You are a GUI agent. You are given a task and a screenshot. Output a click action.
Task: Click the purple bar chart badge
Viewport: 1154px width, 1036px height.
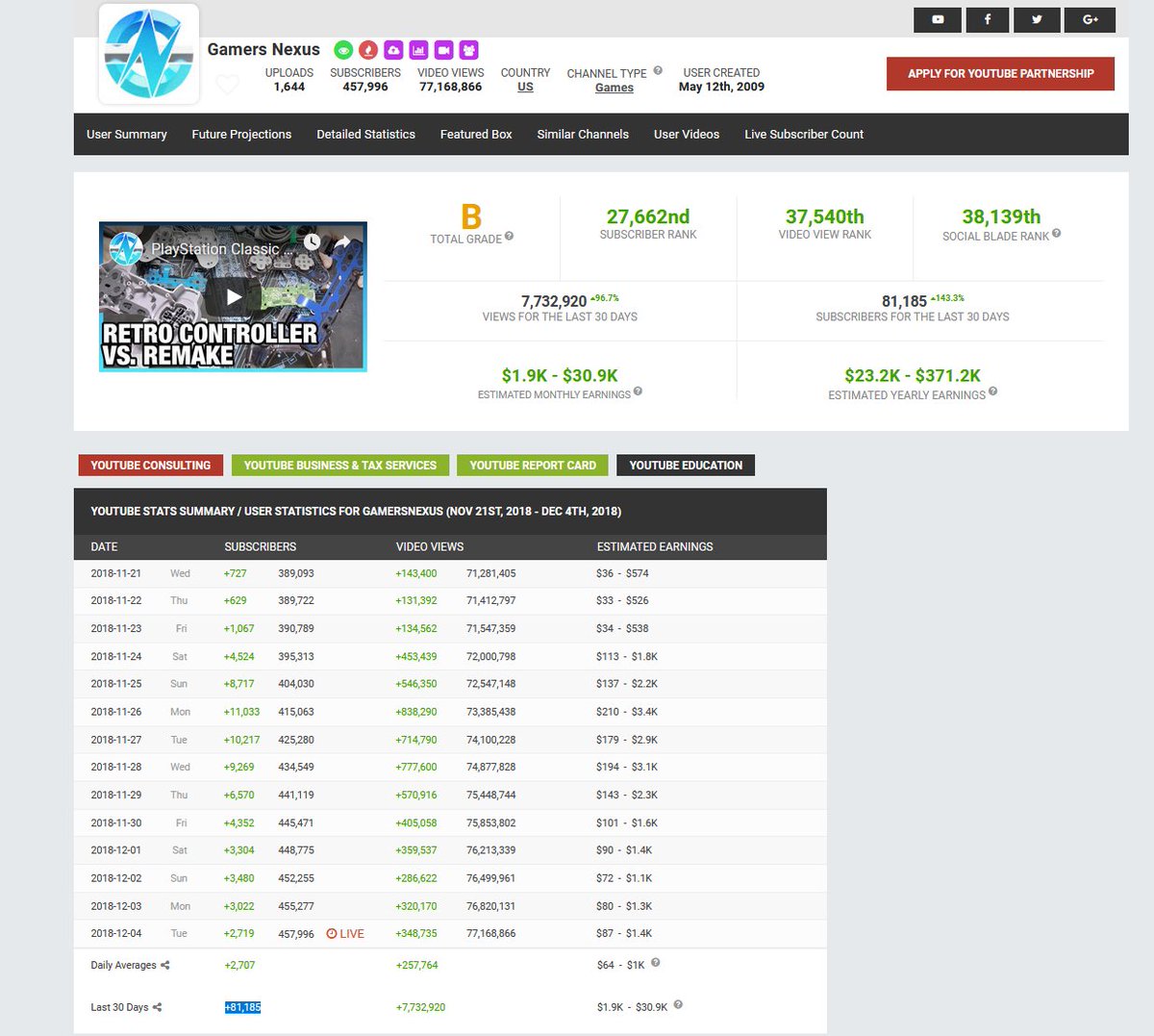tap(418, 50)
